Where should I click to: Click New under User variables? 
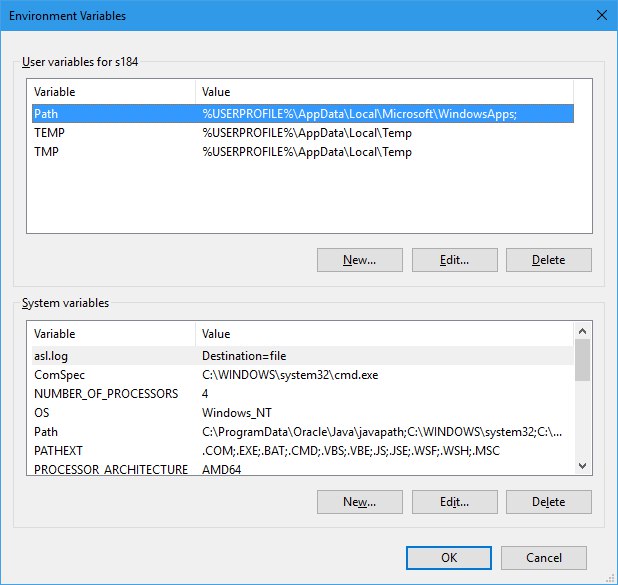[x=359, y=260]
